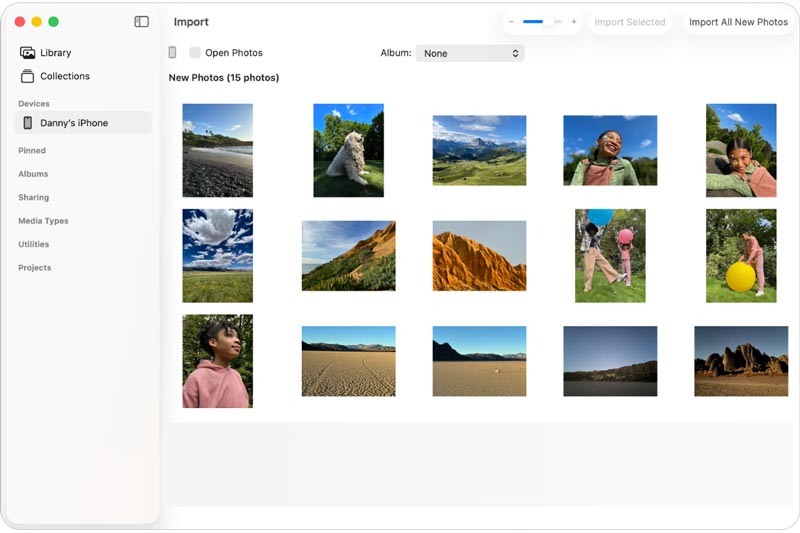Open the Album None dropdown

click(470, 53)
